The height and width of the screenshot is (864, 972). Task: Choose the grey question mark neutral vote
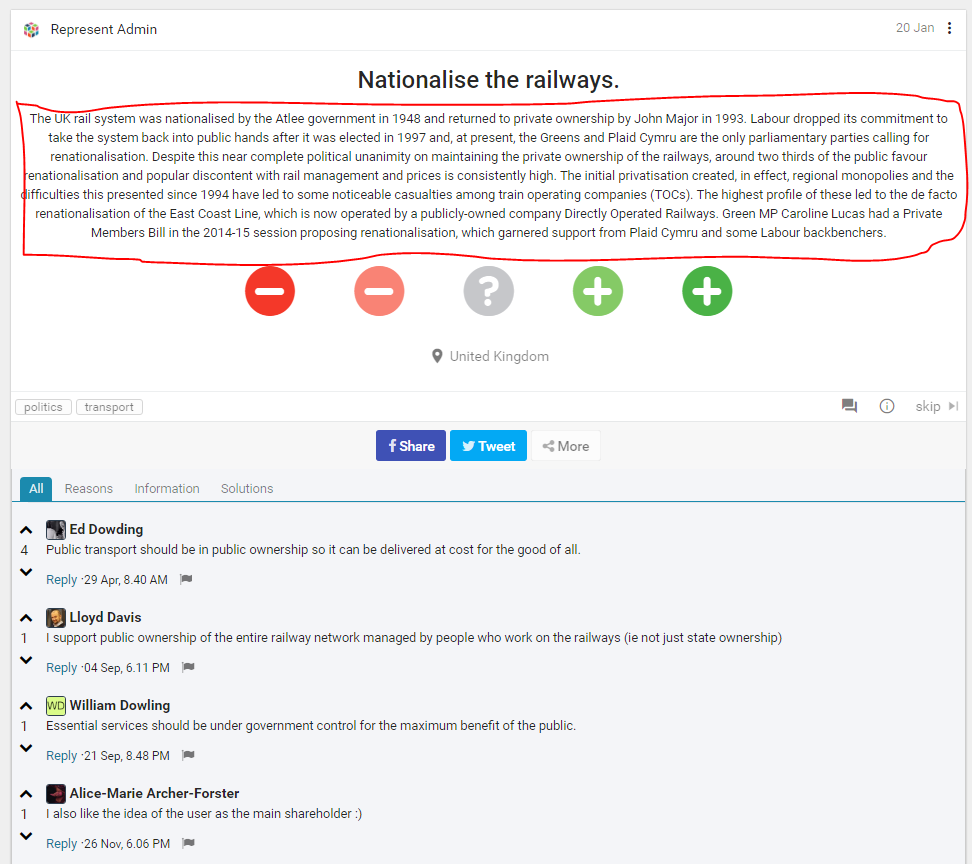click(x=488, y=291)
